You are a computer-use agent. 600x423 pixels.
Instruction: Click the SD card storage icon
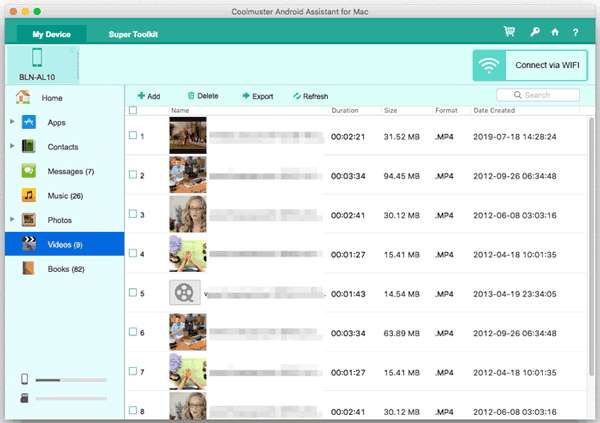point(24,398)
